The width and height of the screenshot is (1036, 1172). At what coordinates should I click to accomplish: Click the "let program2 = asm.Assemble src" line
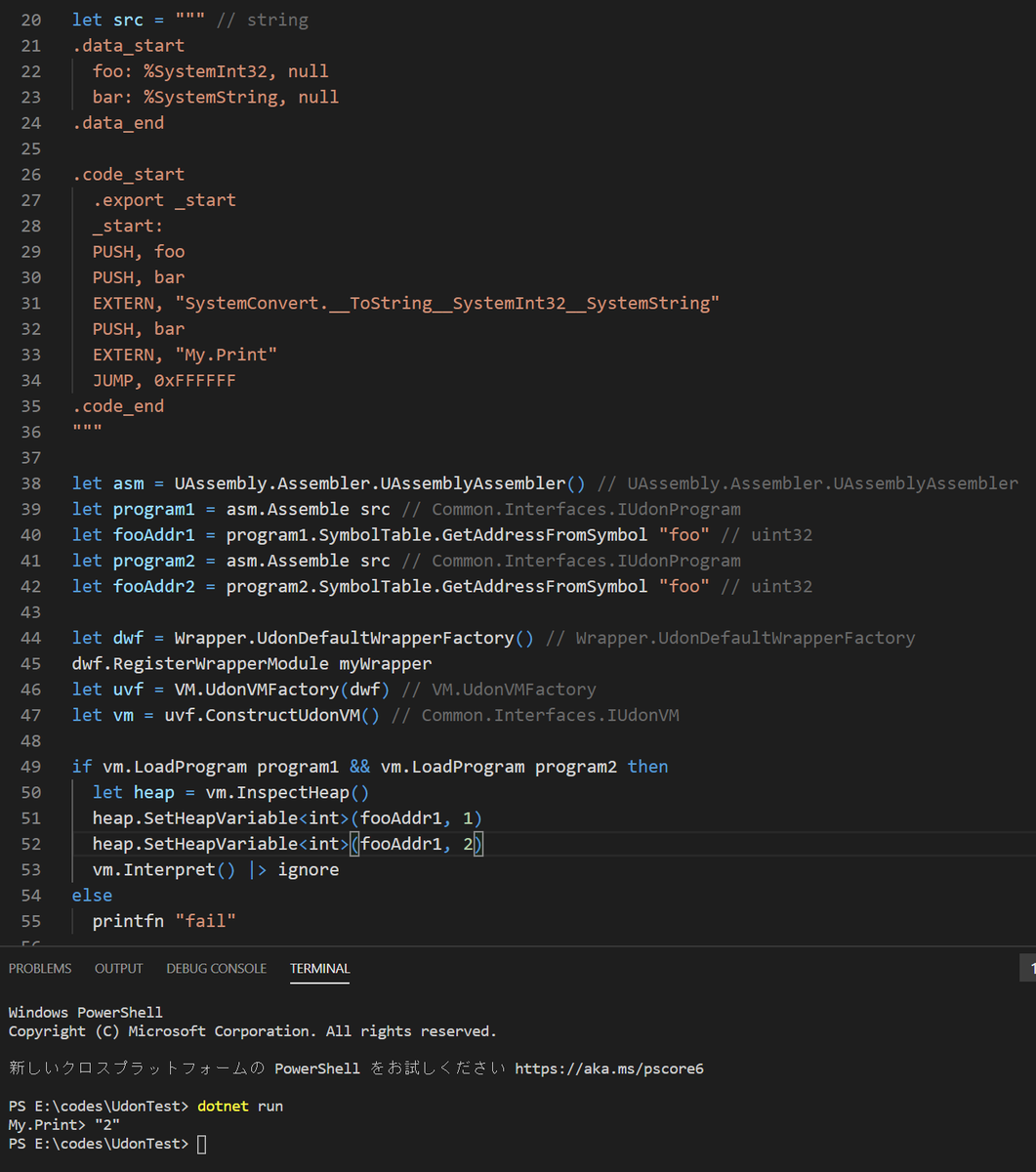pos(406,561)
